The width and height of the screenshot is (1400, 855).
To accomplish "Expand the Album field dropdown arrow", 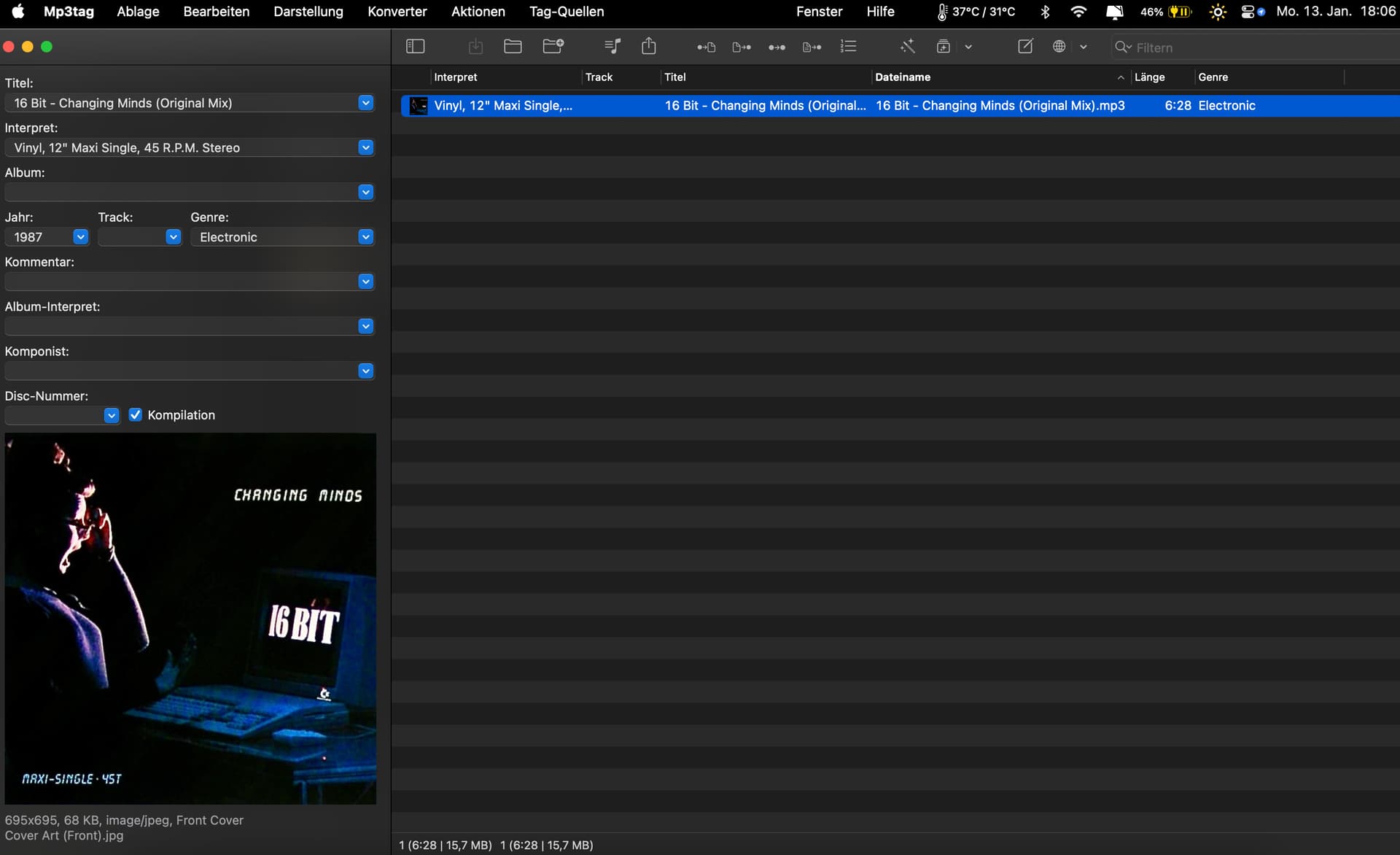I will coord(366,192).
